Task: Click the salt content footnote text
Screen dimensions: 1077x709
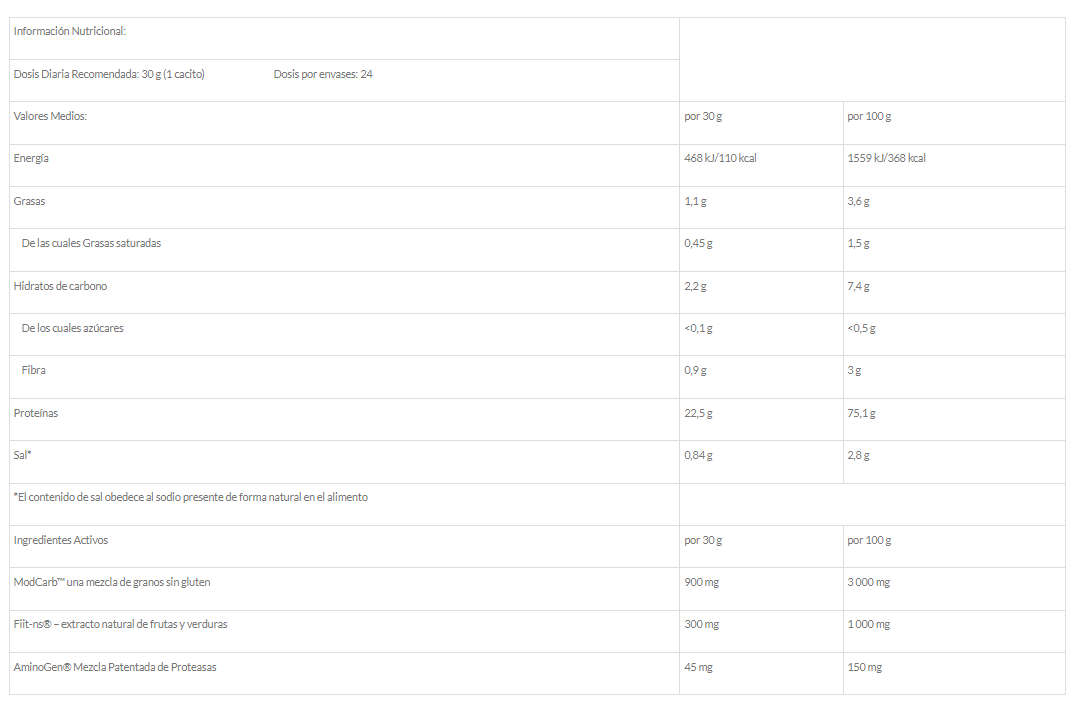Action: click(x=191, y=497)
